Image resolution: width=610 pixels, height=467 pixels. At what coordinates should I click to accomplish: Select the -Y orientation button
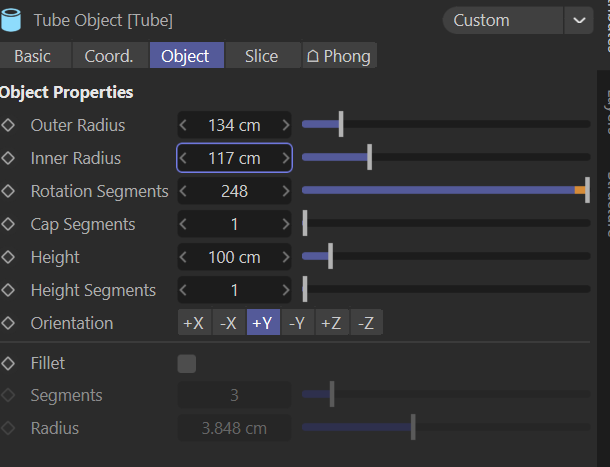click(297, 323)
